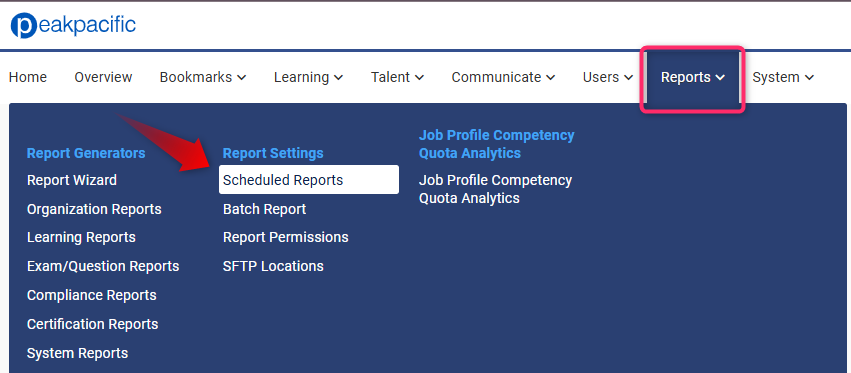The height and width of the screenshot is (373, 851).
Task: Go to the Overview page
Action: point(103,77)
